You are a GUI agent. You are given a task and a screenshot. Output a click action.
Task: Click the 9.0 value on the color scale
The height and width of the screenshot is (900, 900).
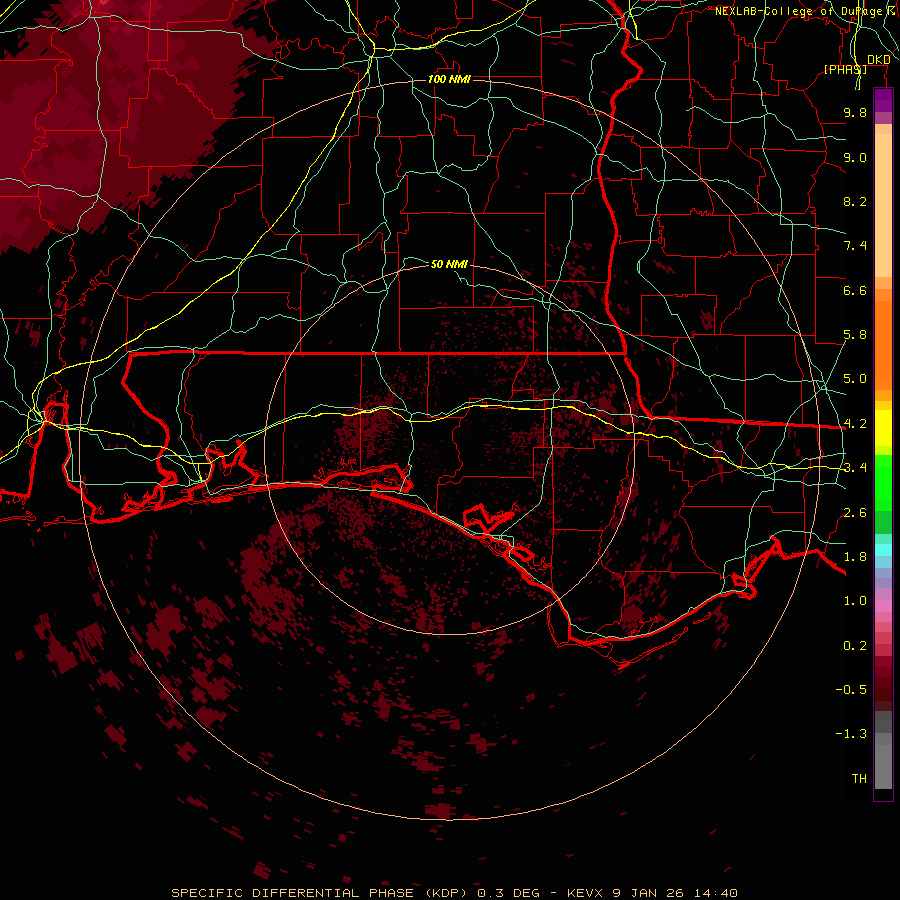855,157
